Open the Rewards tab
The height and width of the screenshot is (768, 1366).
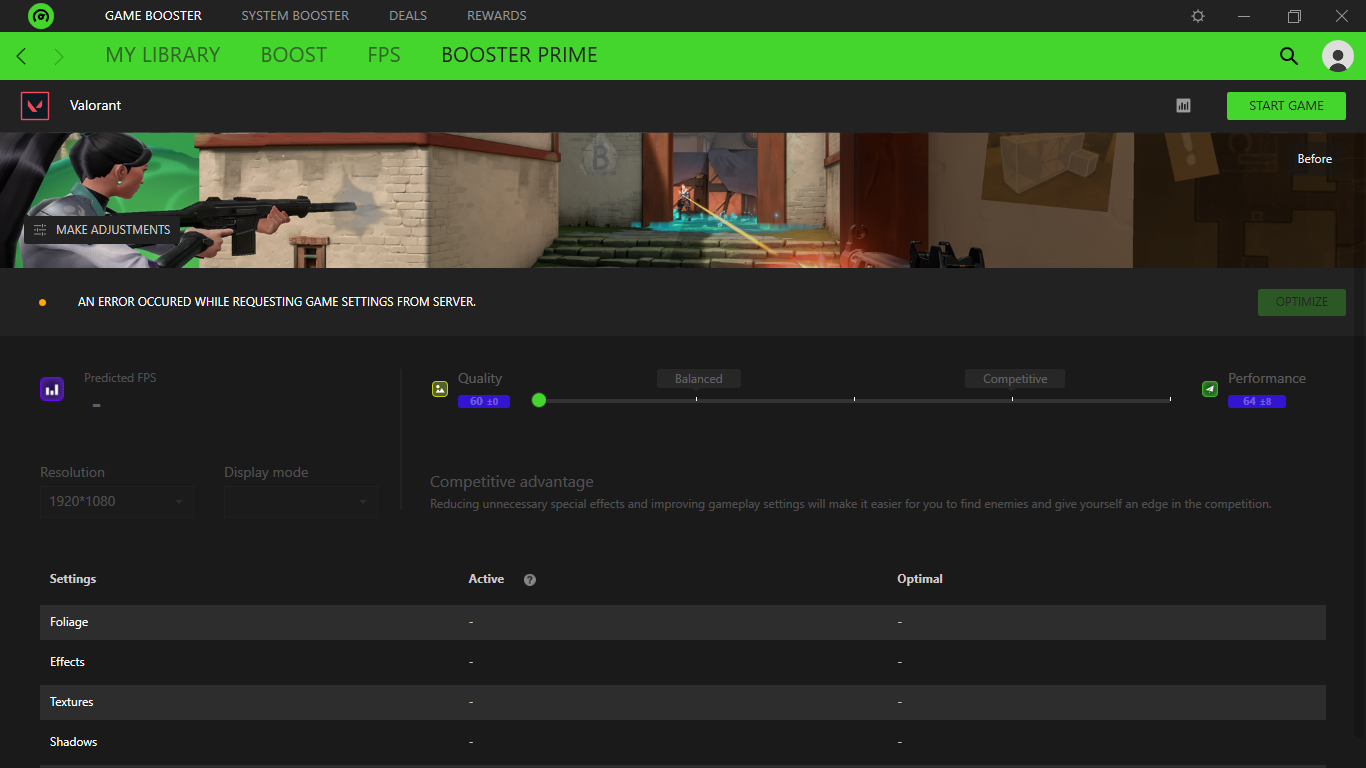point(497,16)
